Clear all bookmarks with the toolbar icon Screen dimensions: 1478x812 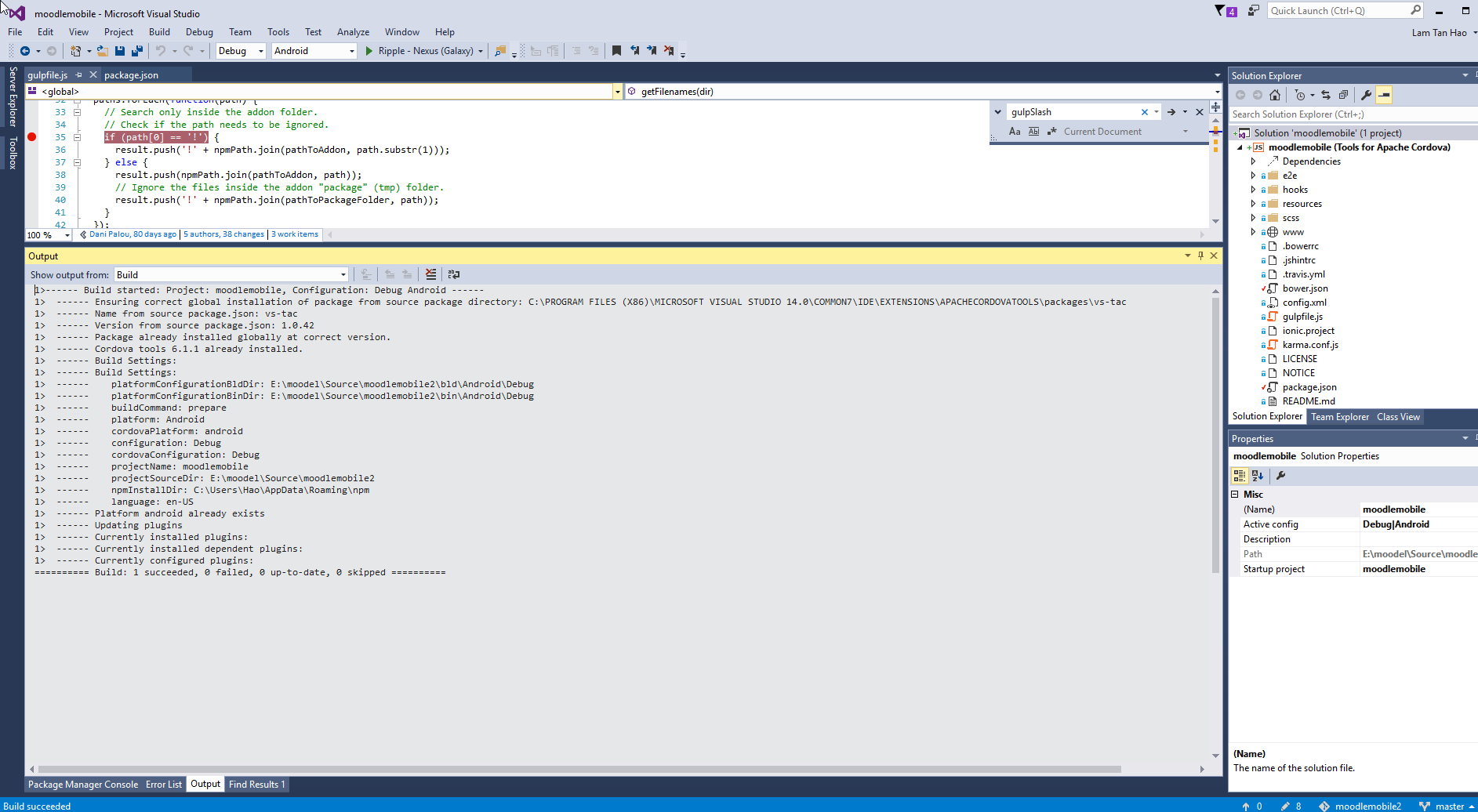669,51
